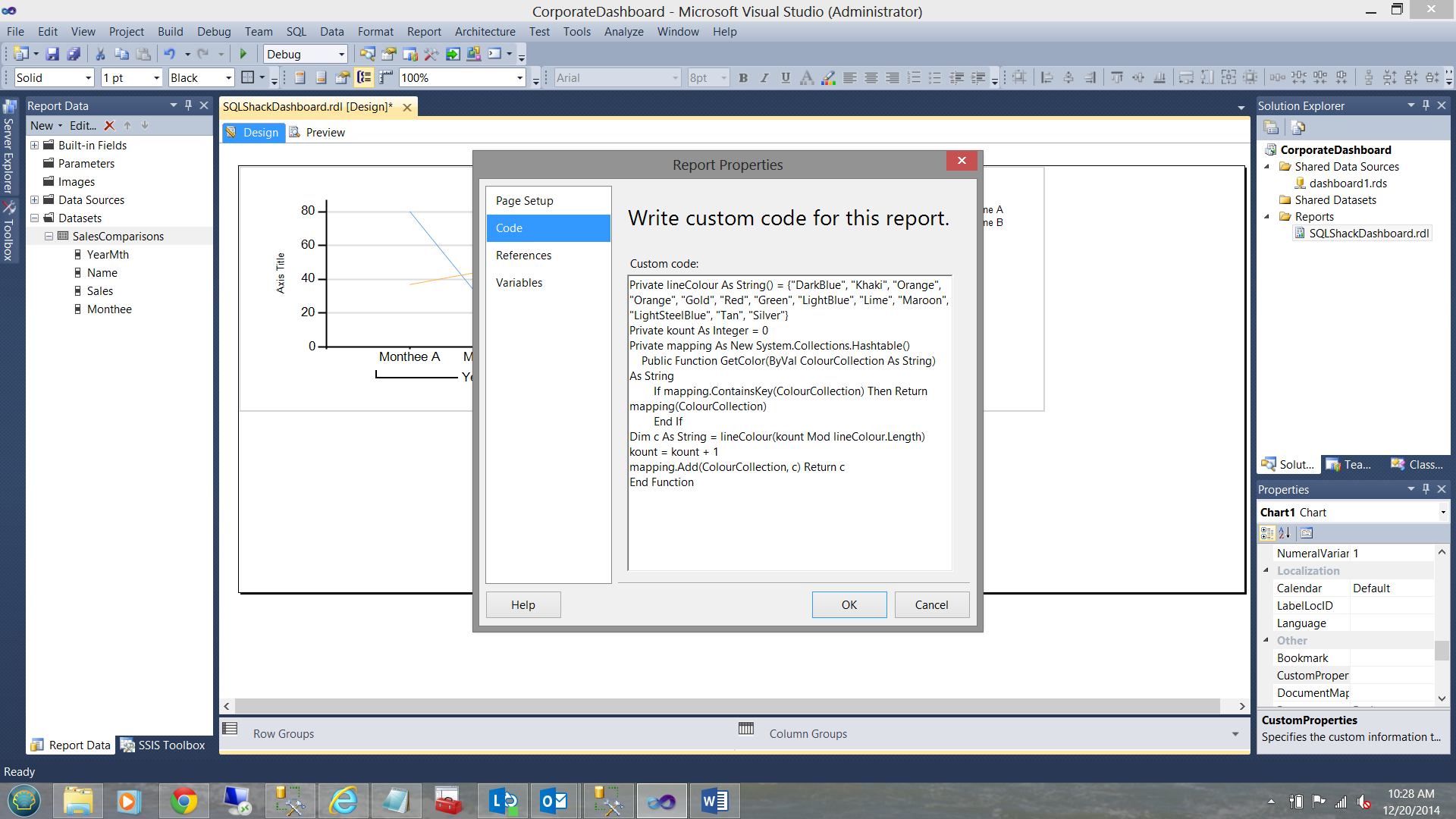
Task: Click the Save icon in the toolbar
Action: click(52, 54)
